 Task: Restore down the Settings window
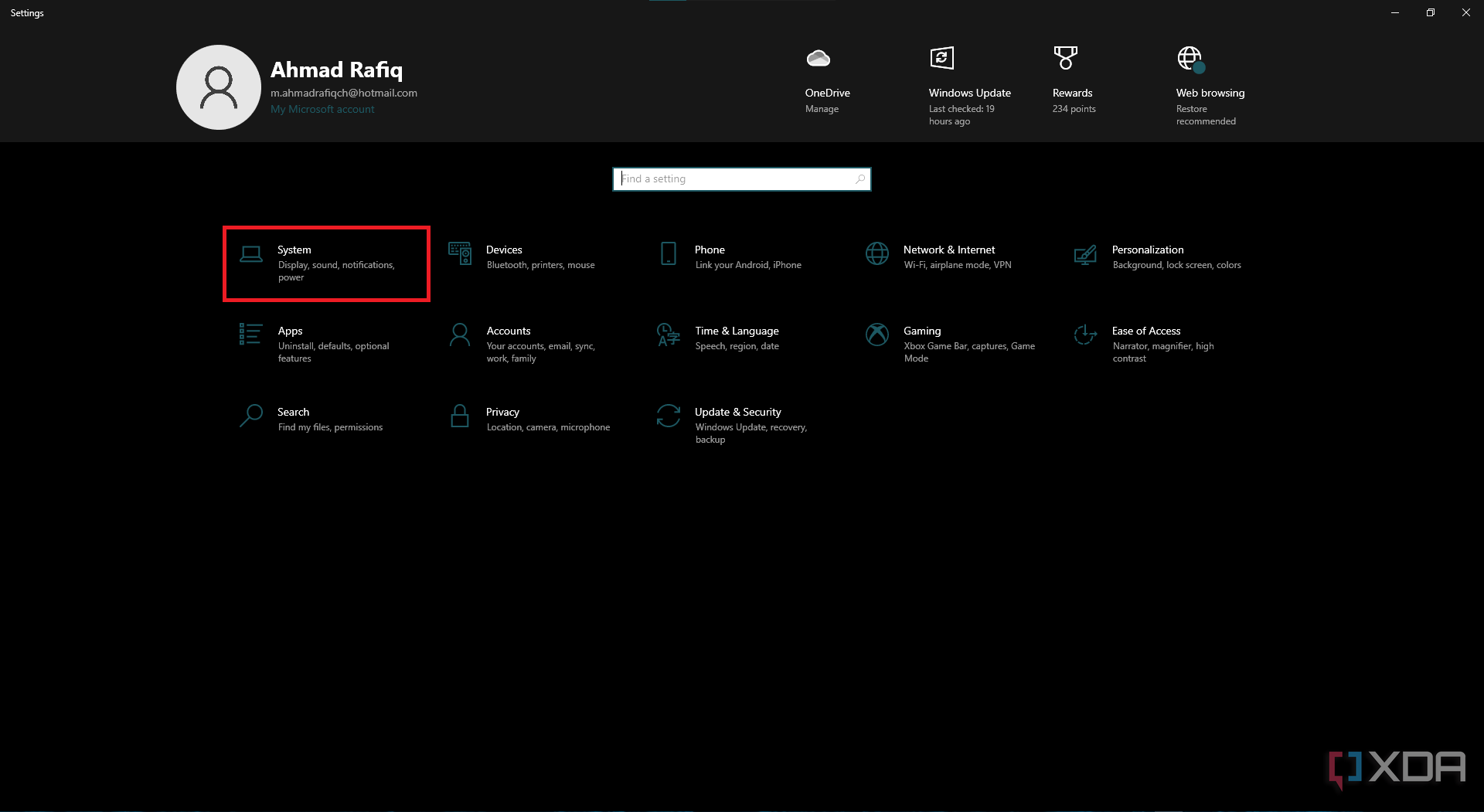click(x=1431, y=12)
